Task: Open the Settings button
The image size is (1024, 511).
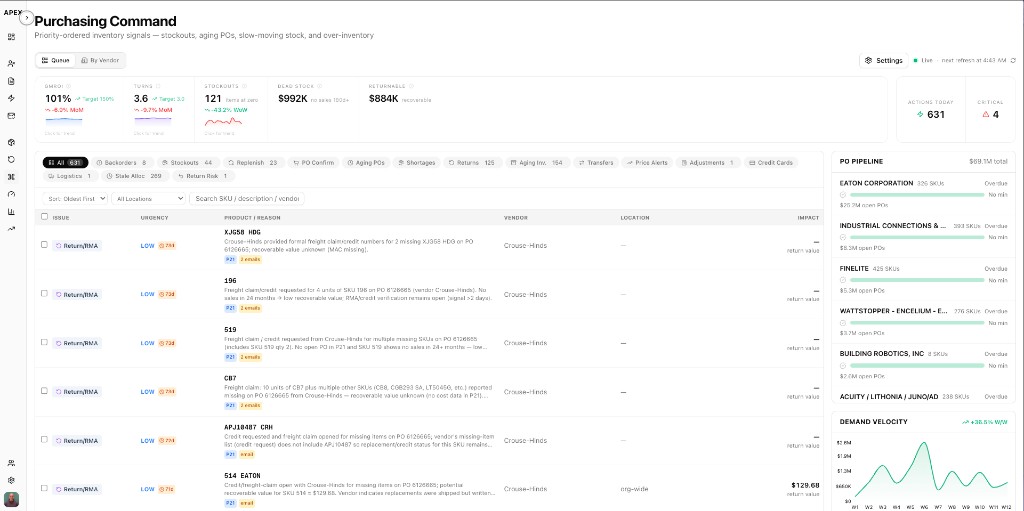Action: coord(883,60)
